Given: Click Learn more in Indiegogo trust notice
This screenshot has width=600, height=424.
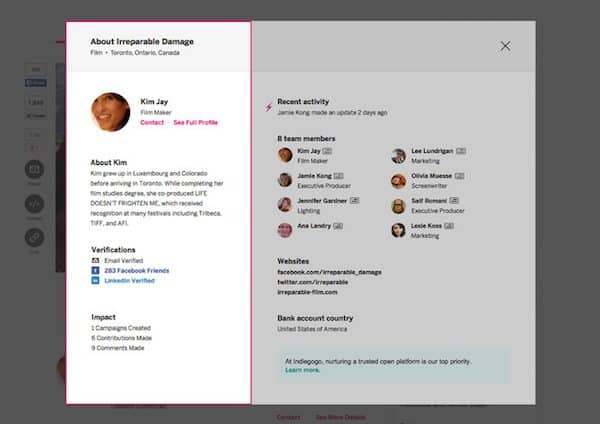Looking at the screenshot, I should click(x=302, y=370).
